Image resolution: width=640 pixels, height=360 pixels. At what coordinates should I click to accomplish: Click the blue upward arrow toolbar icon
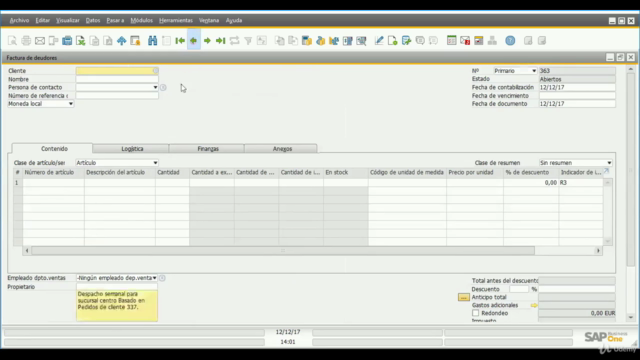coord(122,40)
